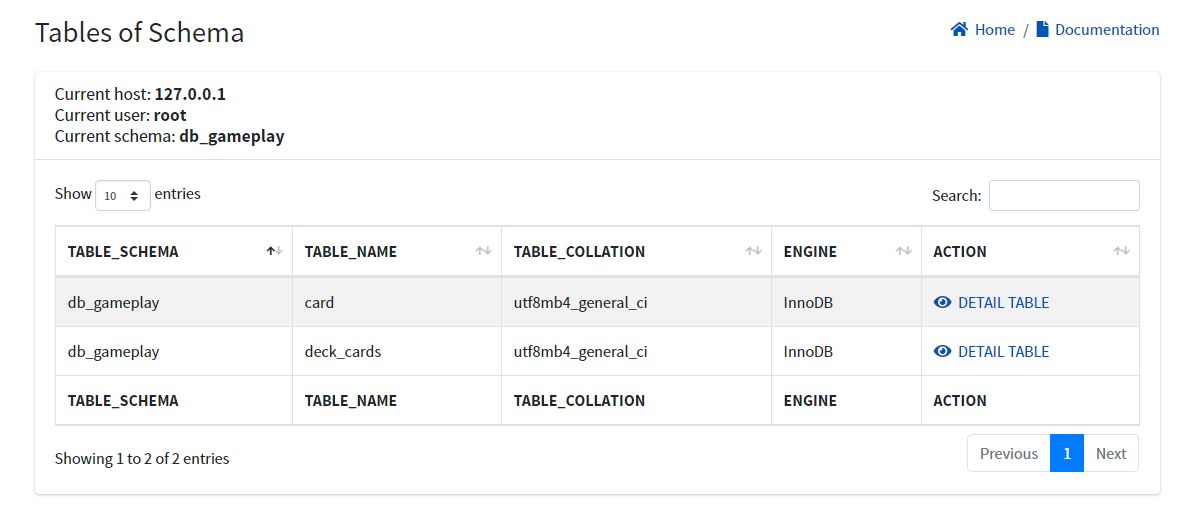Sort by TABLE_COLLATION column arrows
This screenshot has height=516, width=1186.
(753, 251)
